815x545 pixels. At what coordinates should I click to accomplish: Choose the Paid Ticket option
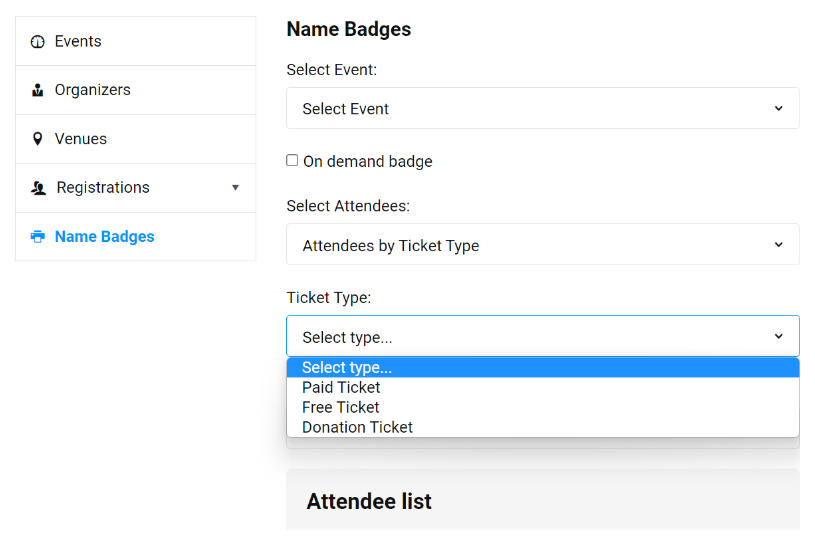543,387
